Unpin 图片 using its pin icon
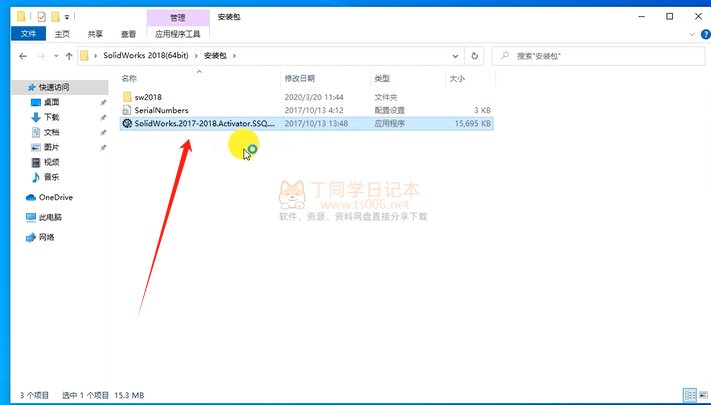Image resolution: width=711 pixels, height=405 pixels. tap(103, 148)
